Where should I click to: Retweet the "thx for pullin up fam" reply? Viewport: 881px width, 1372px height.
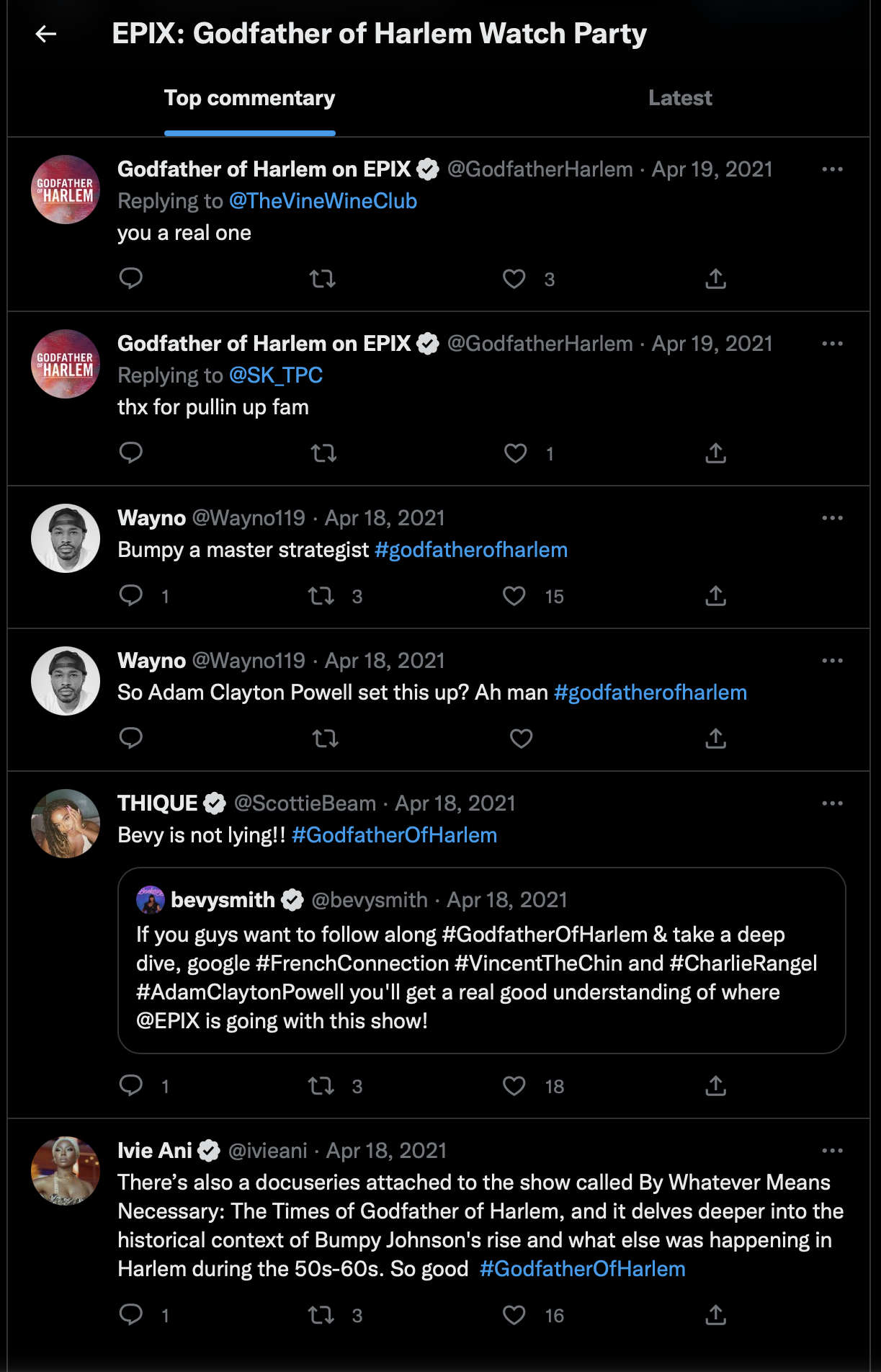pyautogui.click(x=323, y=453)
